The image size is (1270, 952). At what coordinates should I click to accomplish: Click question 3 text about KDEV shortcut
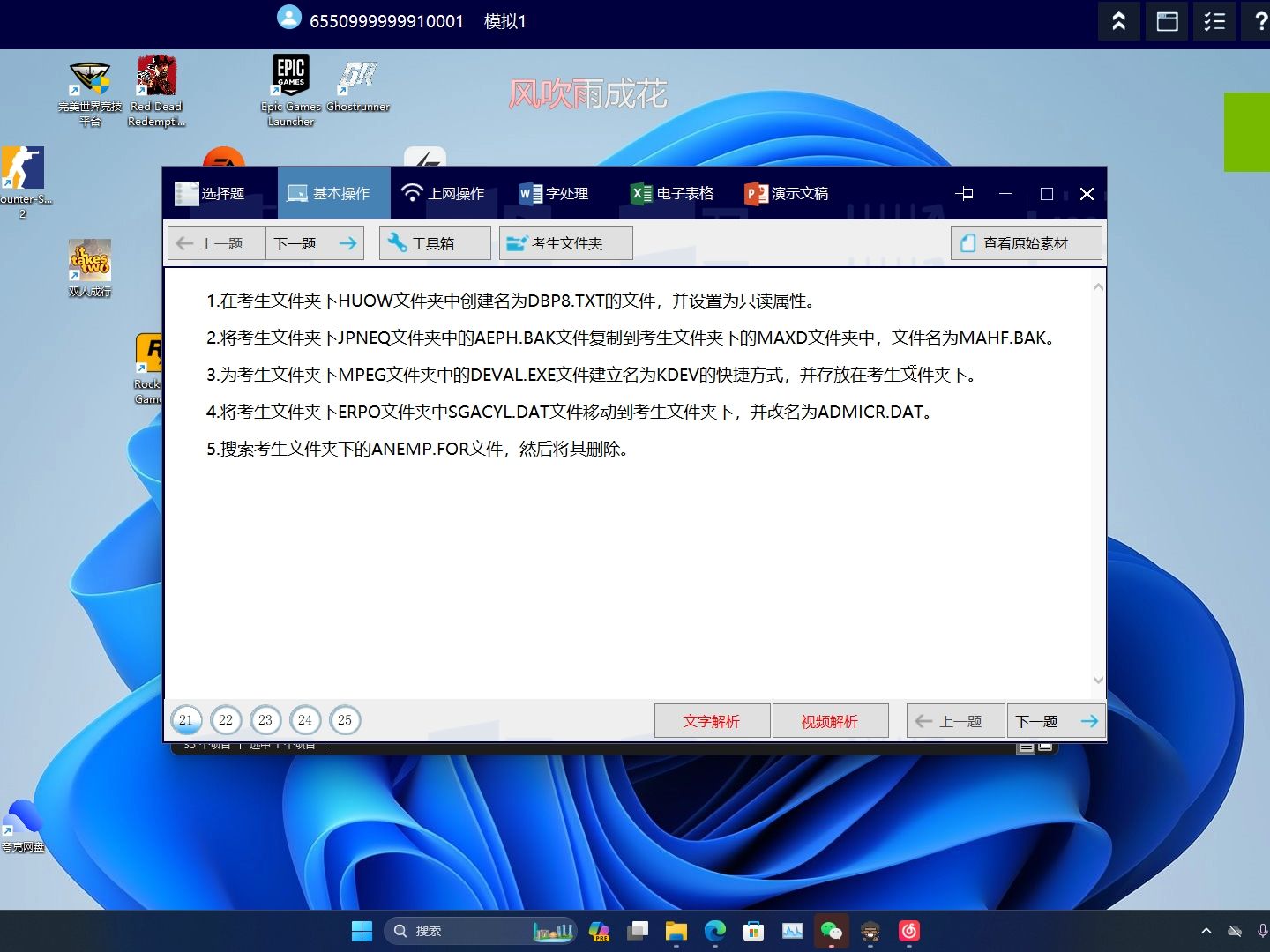593,375
